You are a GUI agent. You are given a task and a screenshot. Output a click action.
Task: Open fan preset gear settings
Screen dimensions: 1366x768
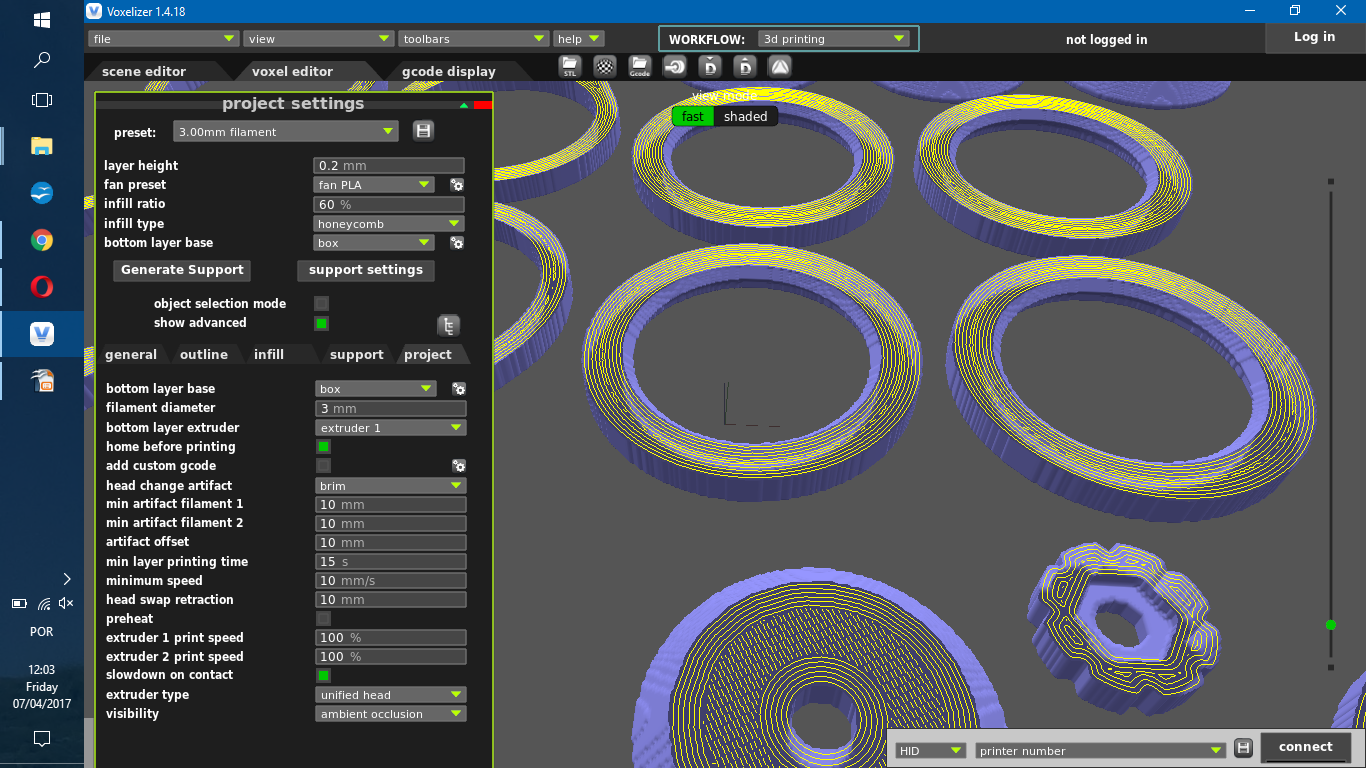(457, 185)
